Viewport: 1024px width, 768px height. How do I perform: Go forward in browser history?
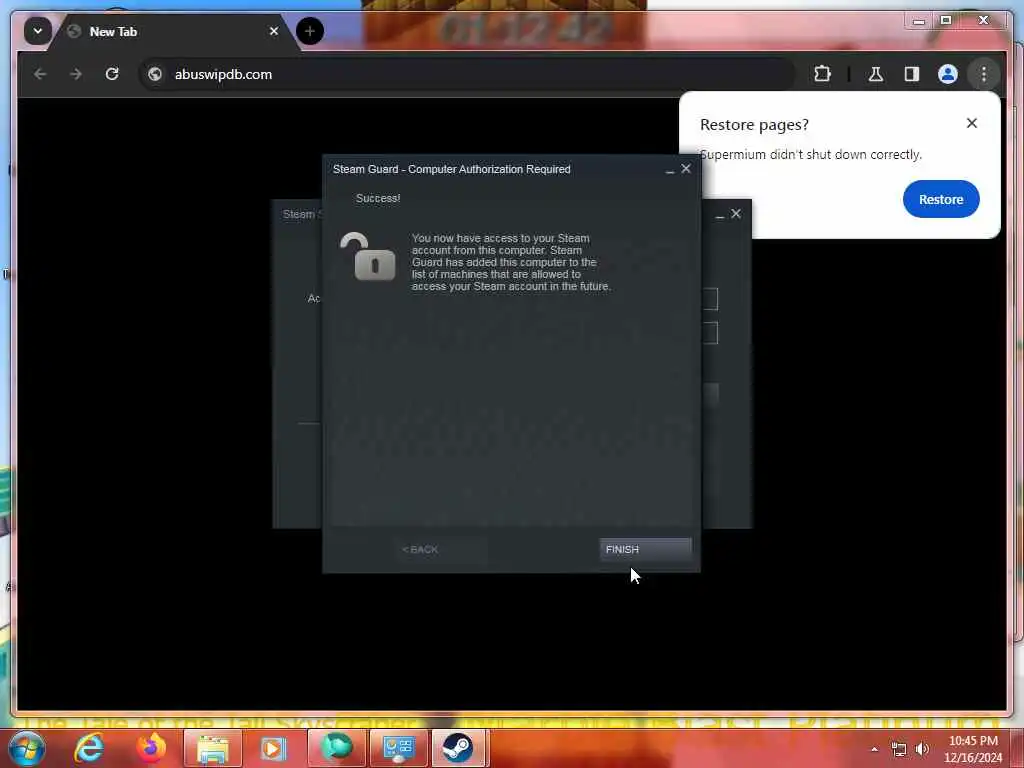76,74
